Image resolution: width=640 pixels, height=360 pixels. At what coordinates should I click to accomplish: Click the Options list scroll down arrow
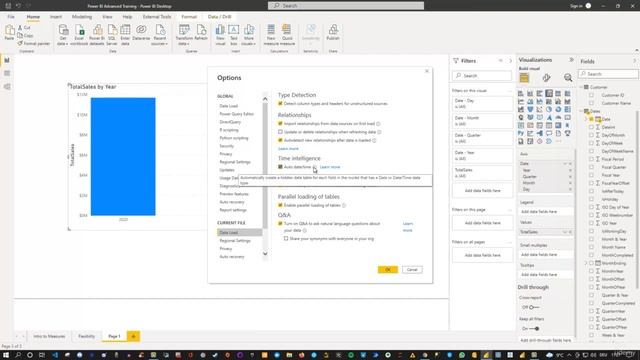coord(265,254)
